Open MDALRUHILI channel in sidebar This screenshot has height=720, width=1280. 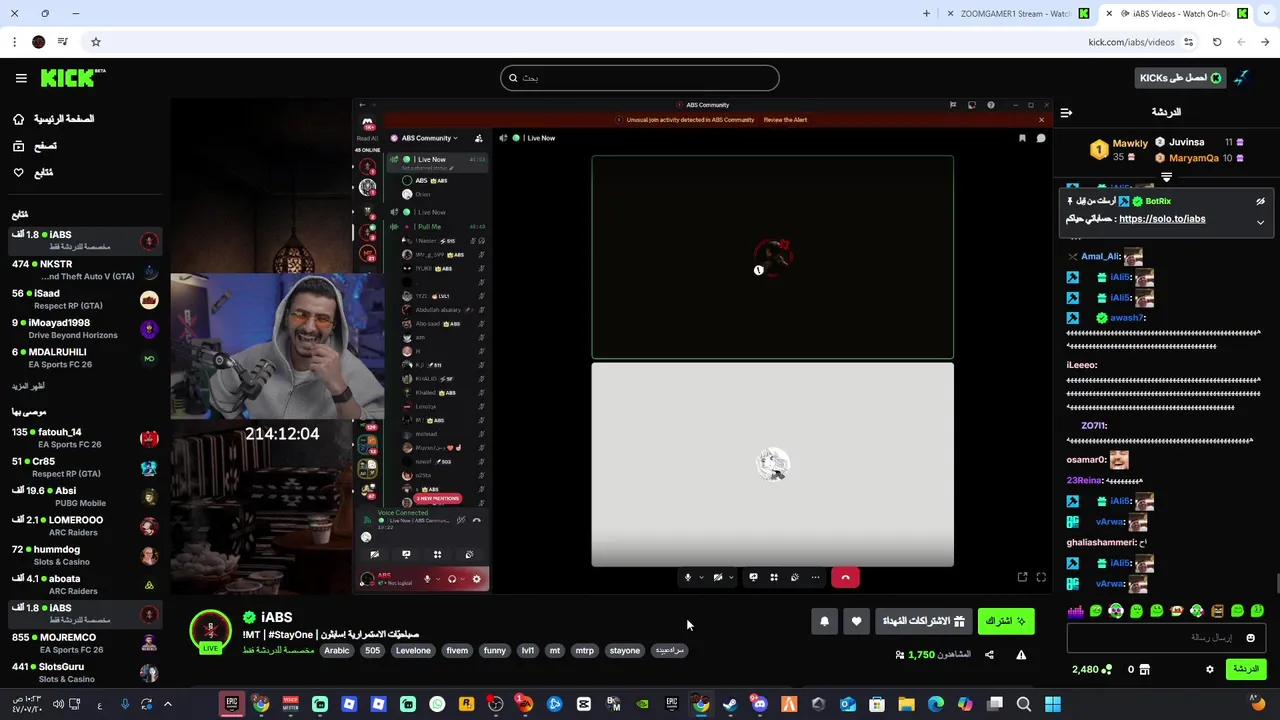pyautogui.click(x=85, y=358)
